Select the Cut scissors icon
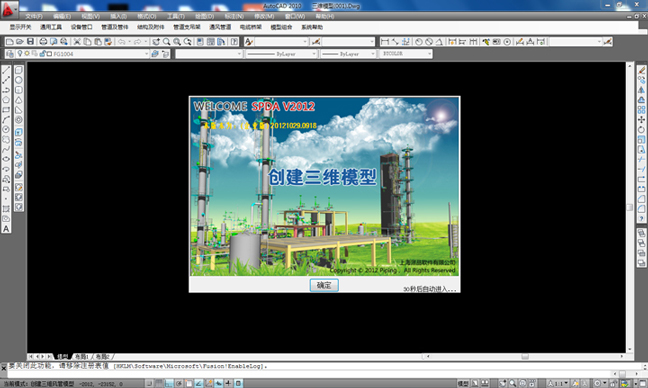The width and height of the screenshot is (648, 388). (77, 41)
